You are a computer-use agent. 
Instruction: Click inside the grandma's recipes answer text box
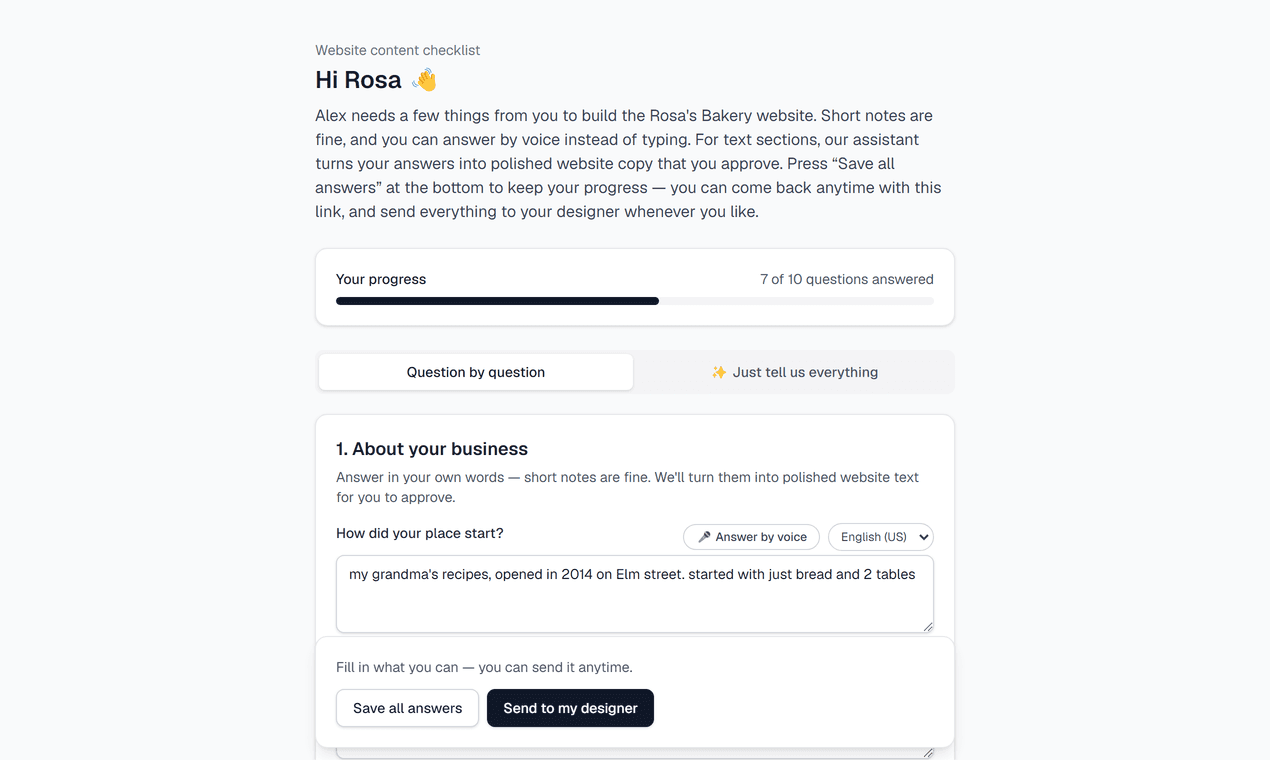[635, 594]
